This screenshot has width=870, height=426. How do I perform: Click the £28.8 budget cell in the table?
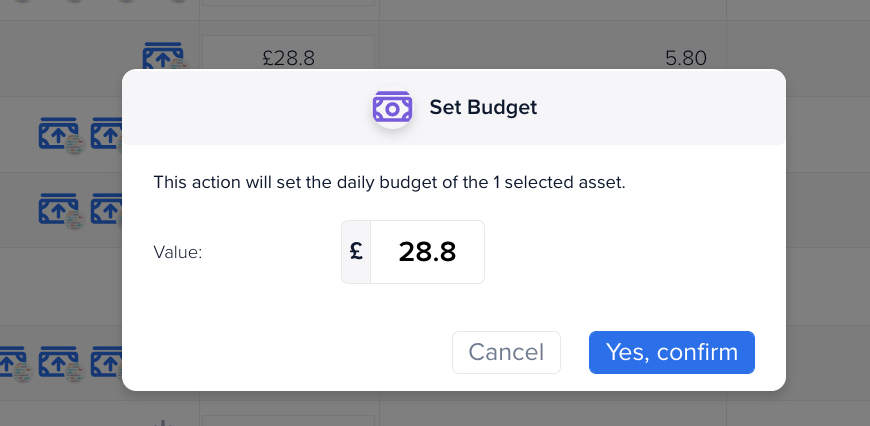288,57
